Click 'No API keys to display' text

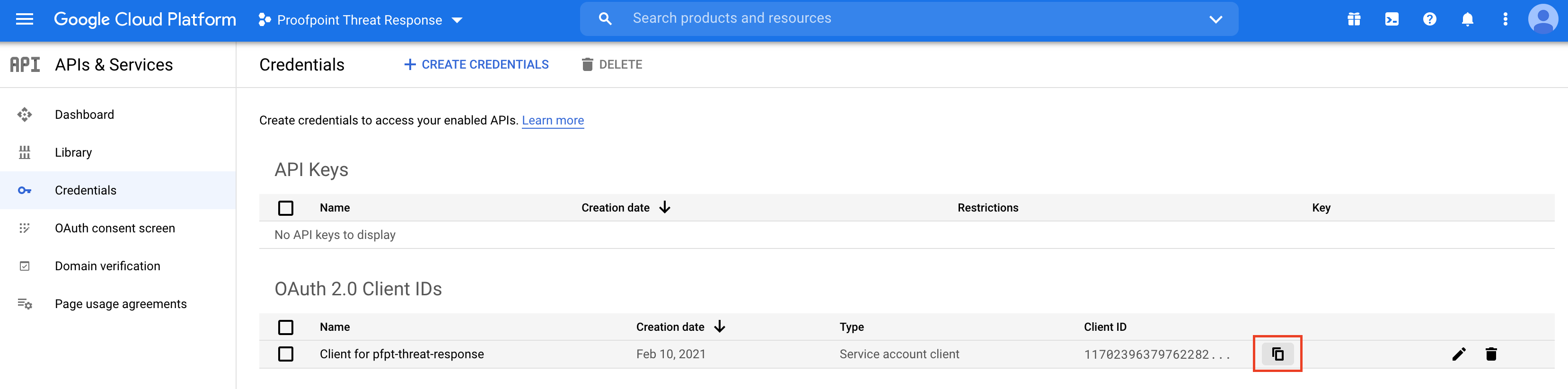tap(335, 235)
